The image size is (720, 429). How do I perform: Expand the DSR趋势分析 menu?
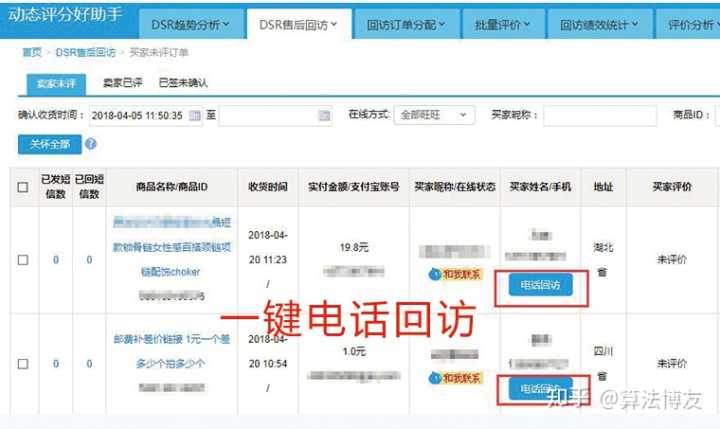click(191, 24)
